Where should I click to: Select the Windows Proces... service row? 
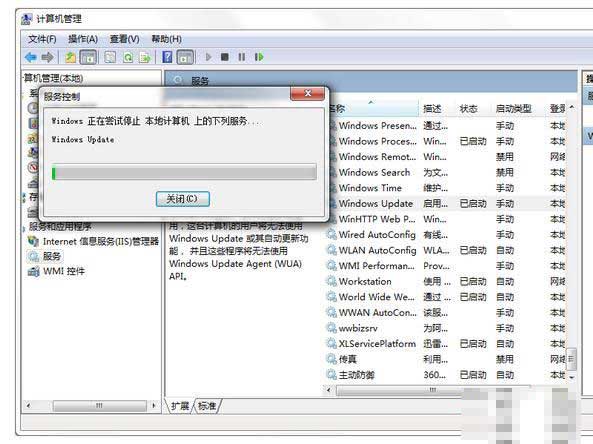446,141
